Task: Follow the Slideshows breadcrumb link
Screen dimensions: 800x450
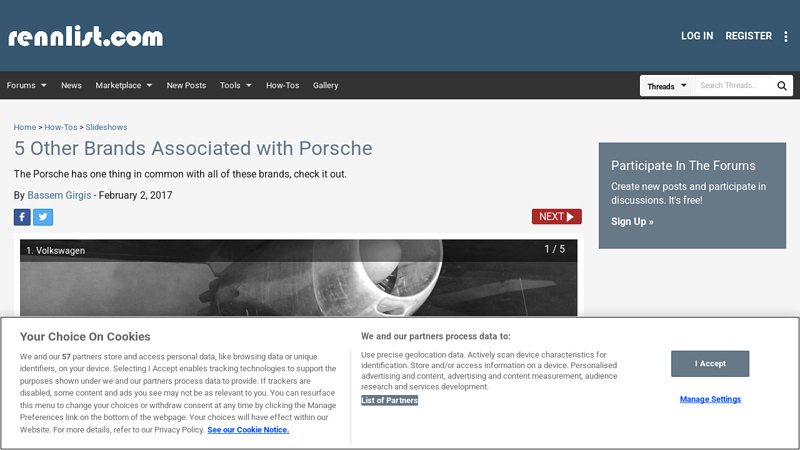Action: 106,127
